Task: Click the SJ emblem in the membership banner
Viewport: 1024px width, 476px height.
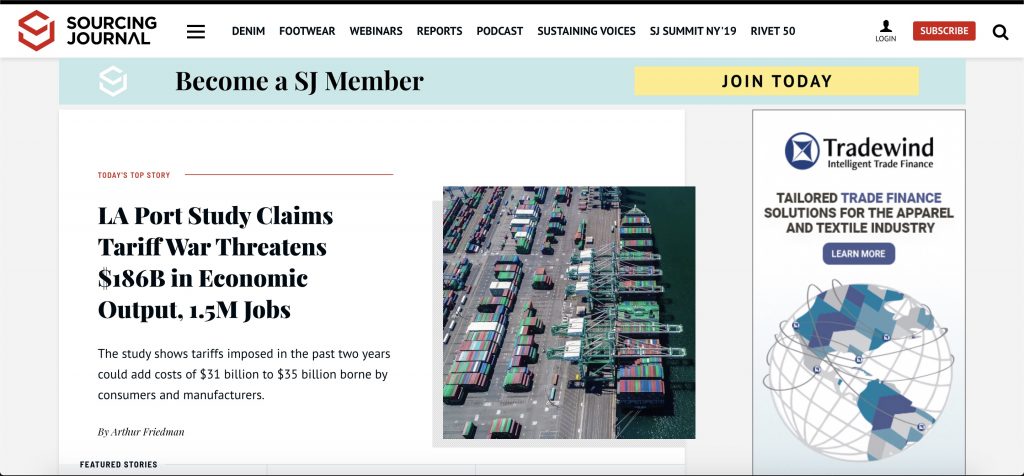Action: click(113, 81)
